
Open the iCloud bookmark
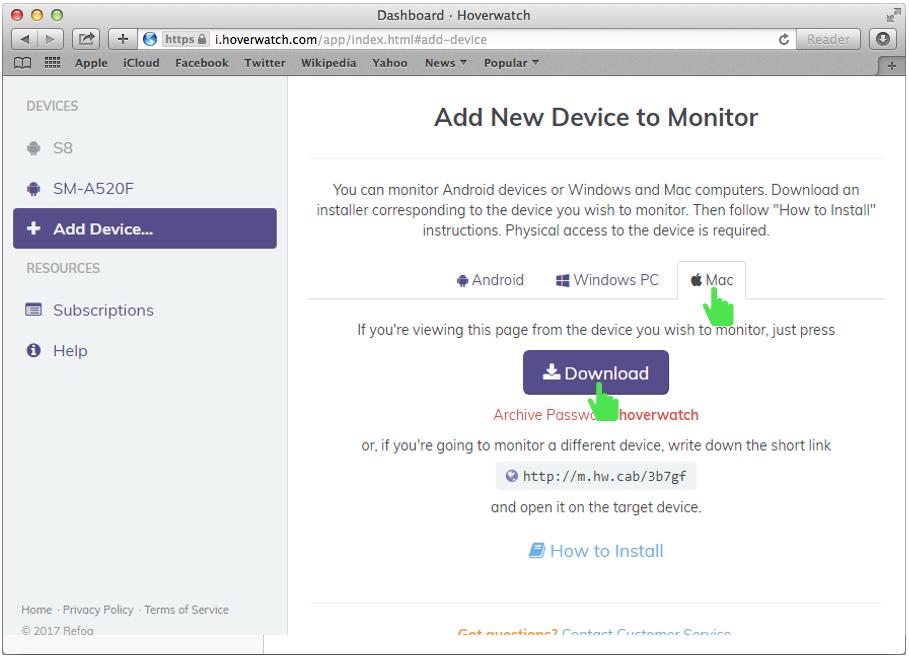click(141, 63)
